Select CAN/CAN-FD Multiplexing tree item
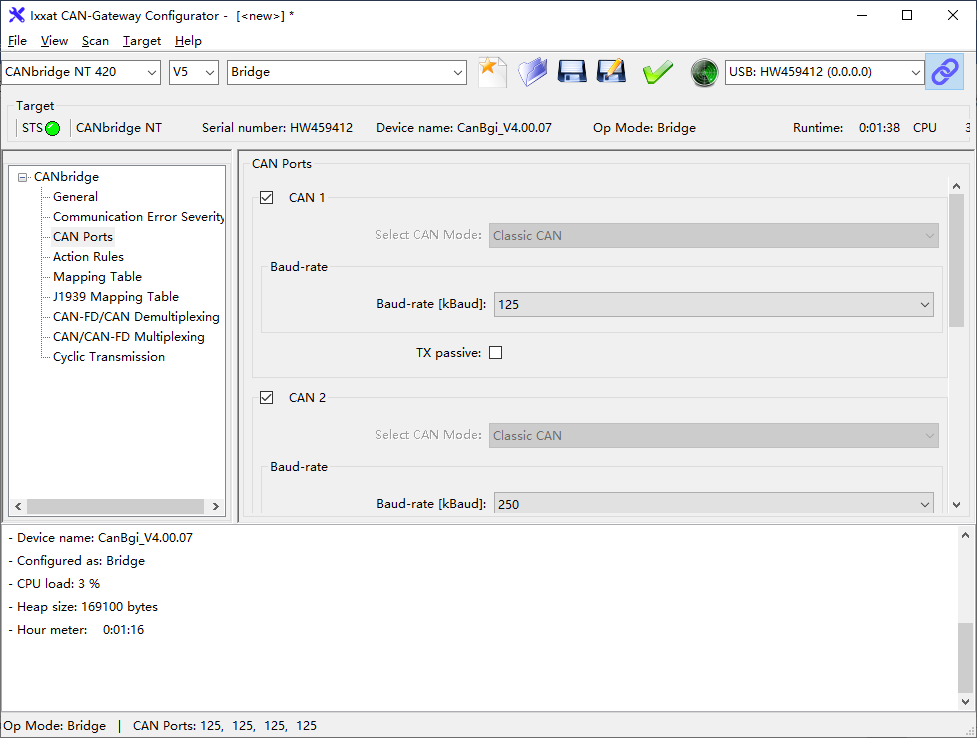 coord(129,337)
